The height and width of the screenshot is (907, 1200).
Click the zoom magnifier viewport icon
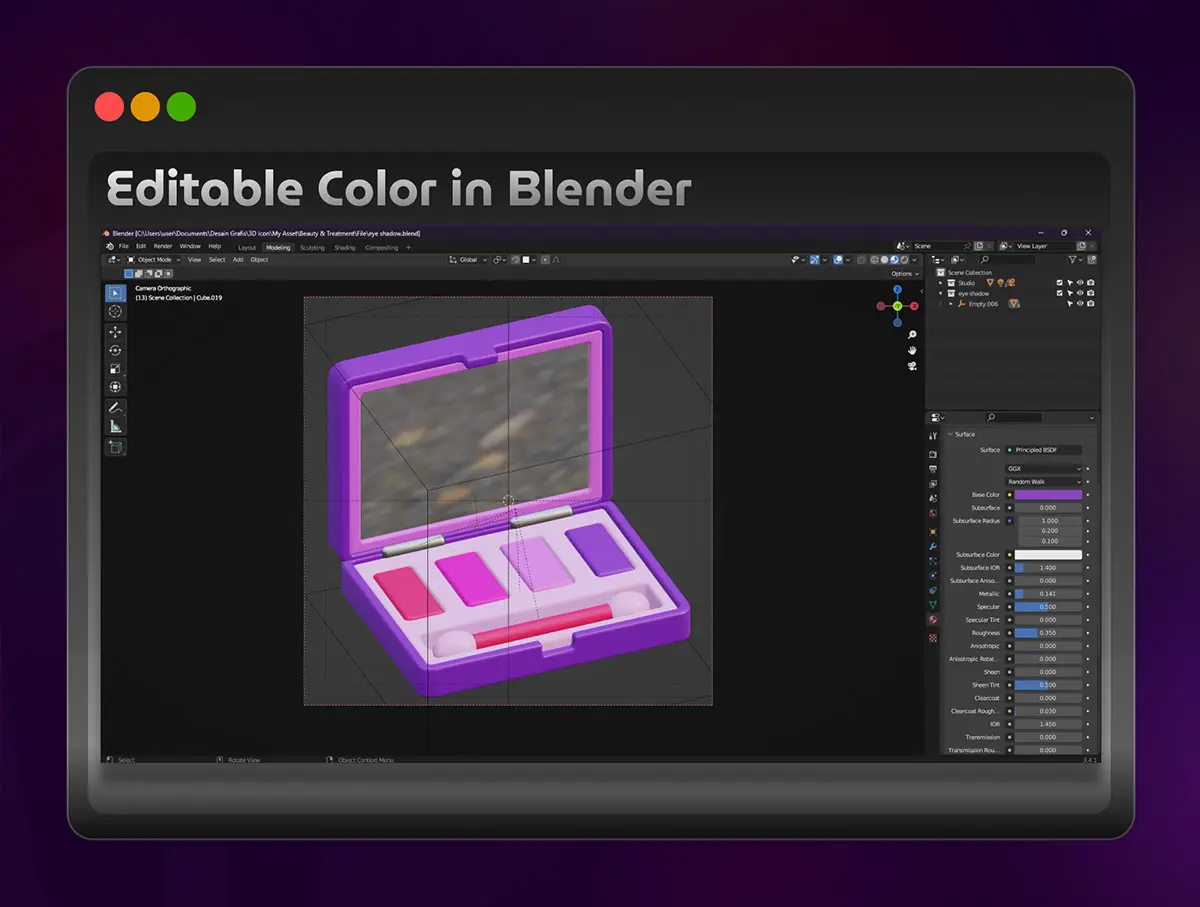912,335
